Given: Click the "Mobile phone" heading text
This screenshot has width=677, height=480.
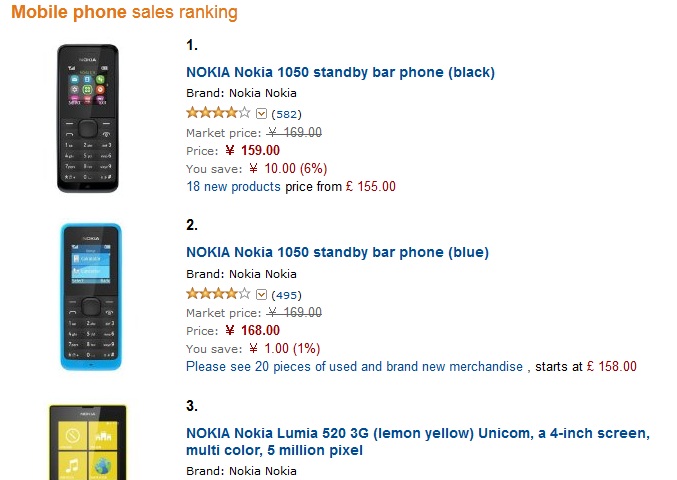Looking at the screenshot, I should [69, 13].
